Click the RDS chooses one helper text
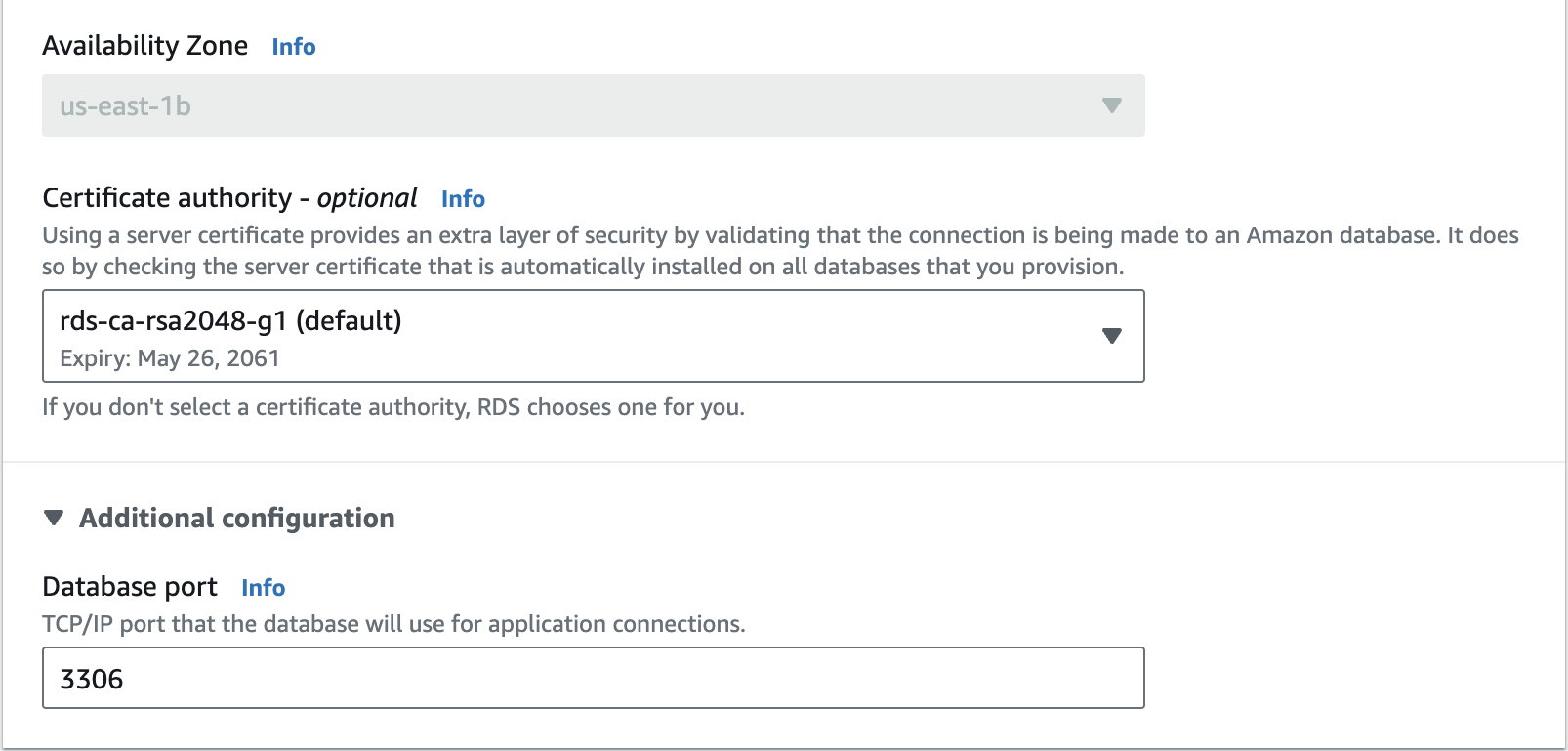Viewport: 1568px width, 751px height. [392, 407]
